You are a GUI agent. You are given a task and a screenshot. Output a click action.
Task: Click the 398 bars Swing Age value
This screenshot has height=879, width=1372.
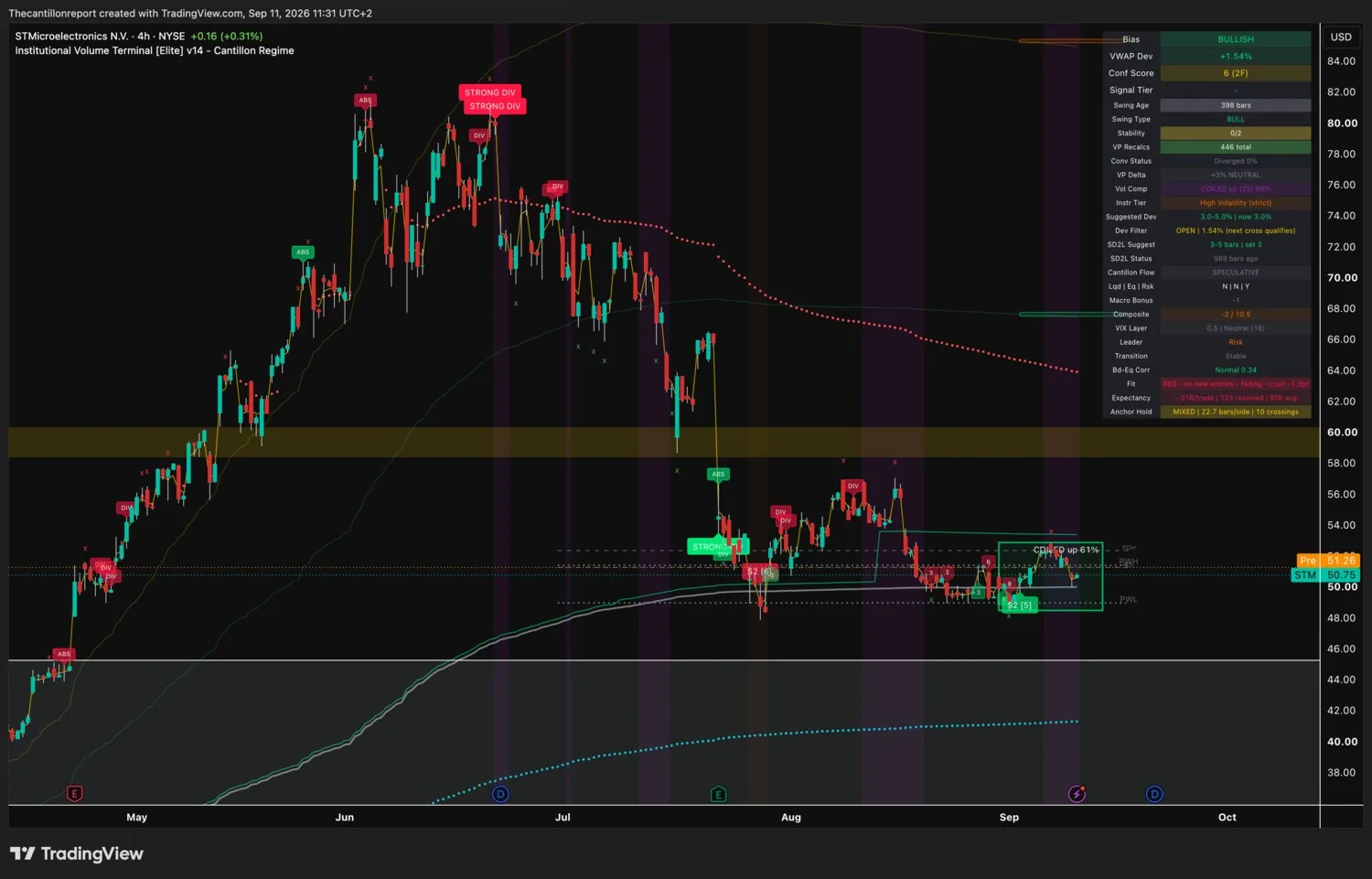(x=1236, y=105)
